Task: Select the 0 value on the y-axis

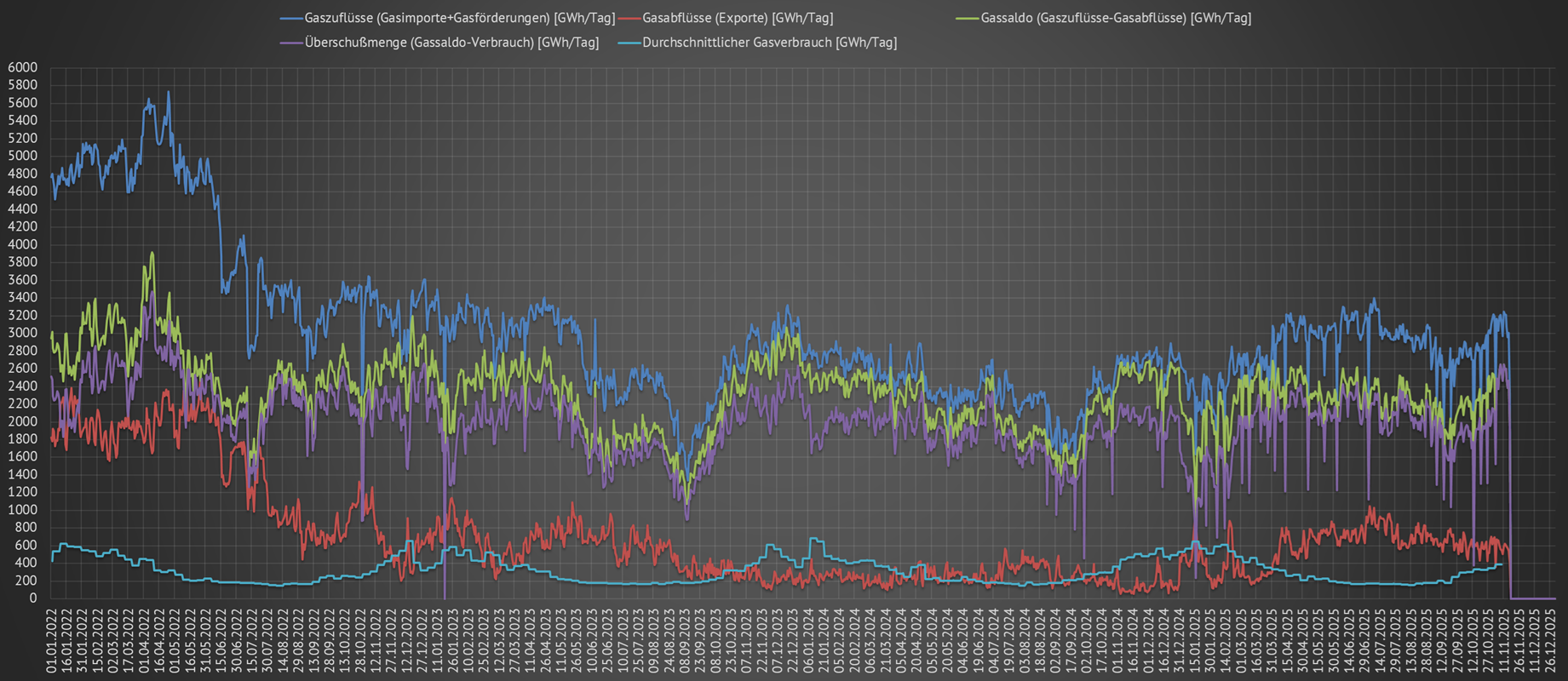Action: click(33, 598)
